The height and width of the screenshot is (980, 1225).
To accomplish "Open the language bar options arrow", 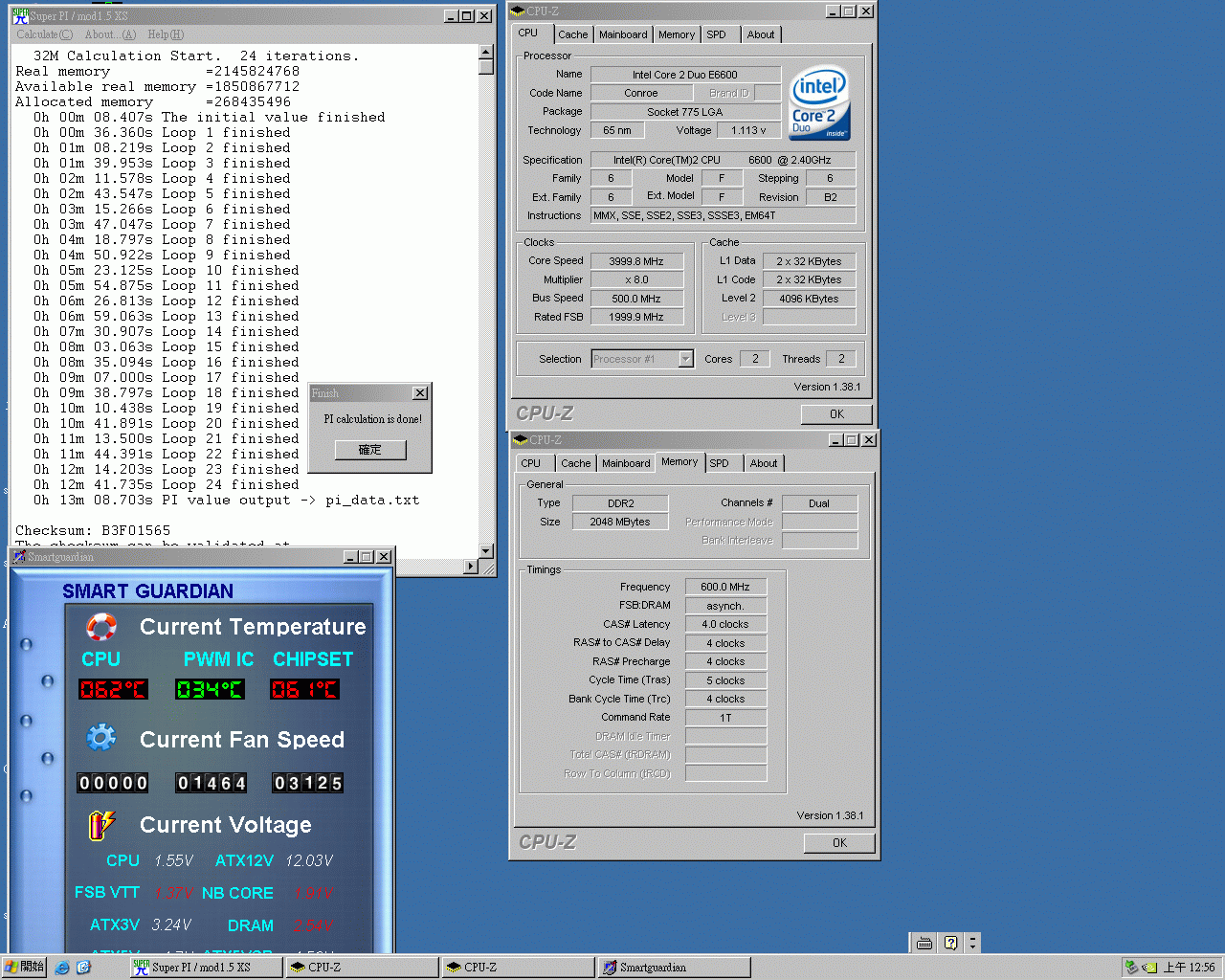I will (972, 943).
